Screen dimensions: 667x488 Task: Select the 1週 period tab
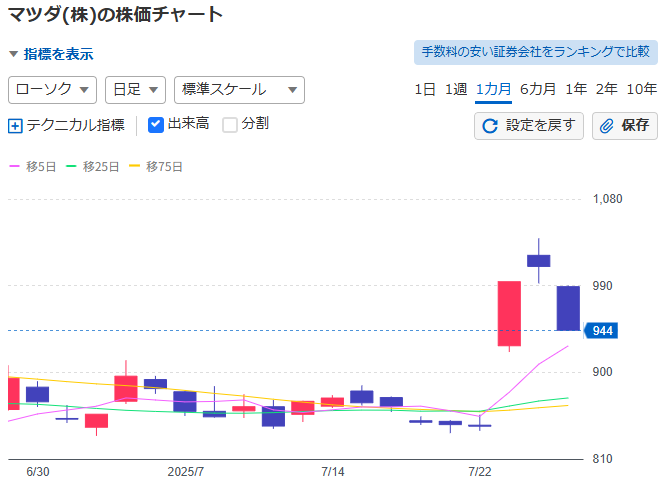click(x=456, y=89)
